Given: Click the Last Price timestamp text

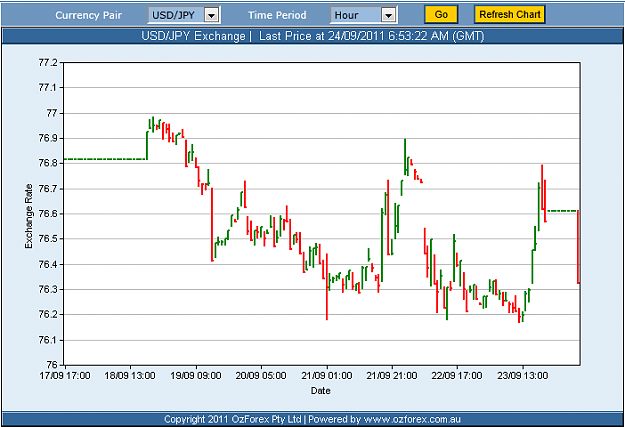Looking at the screenshot, I should pyautogui.click(x=371, y=36).
